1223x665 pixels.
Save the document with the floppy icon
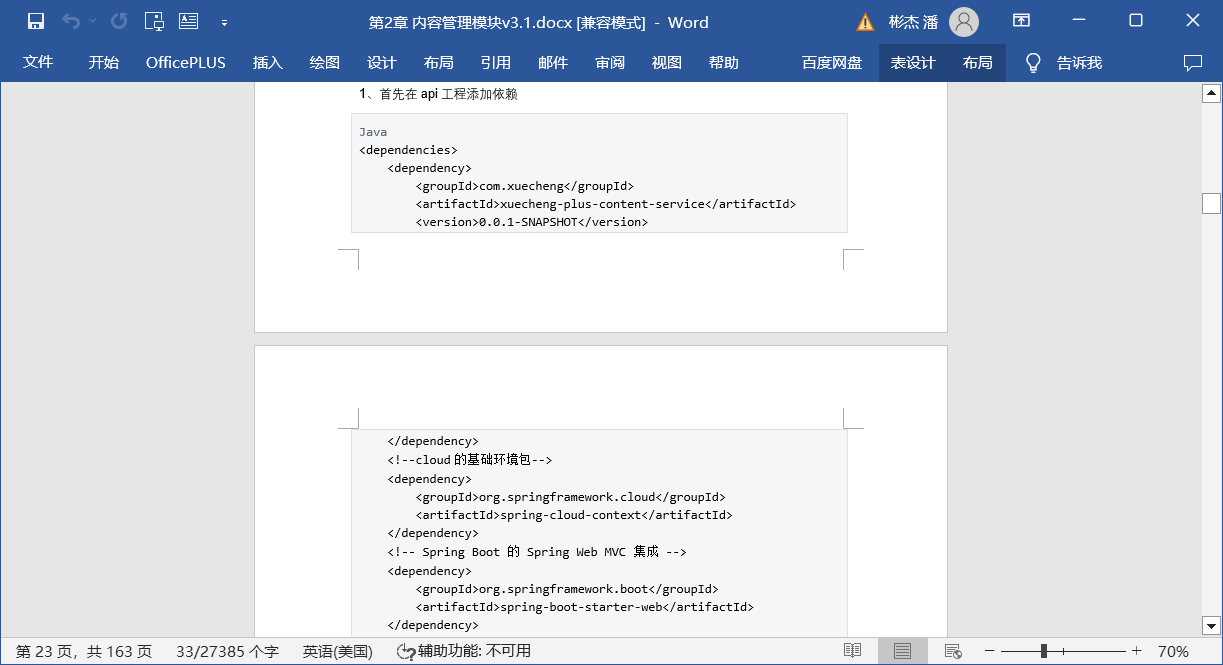[35, 21]
